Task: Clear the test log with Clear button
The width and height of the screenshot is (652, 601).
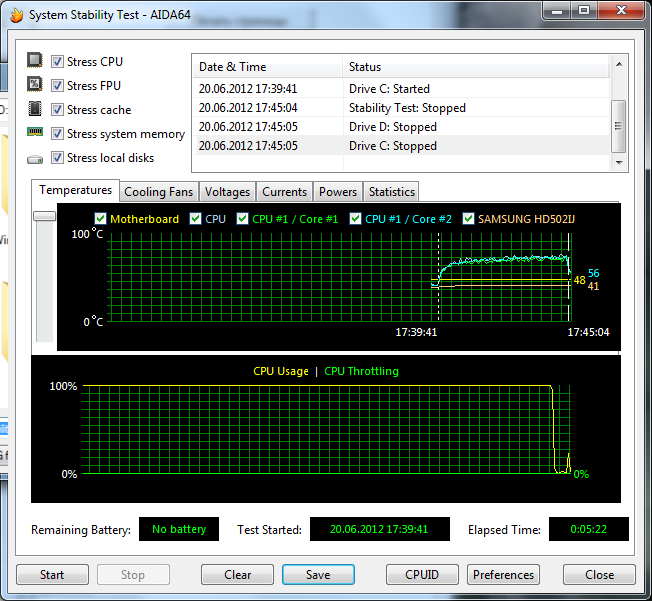Action: coord(237,575)
